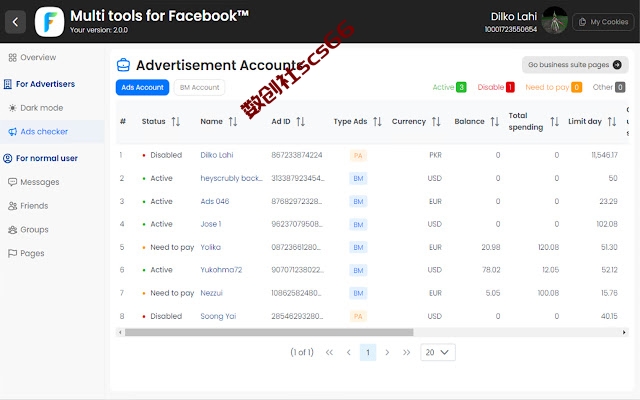This screenshot has width=640, height=400.
Task: Open My Cookies button
Action: click(x=603, y=22)
